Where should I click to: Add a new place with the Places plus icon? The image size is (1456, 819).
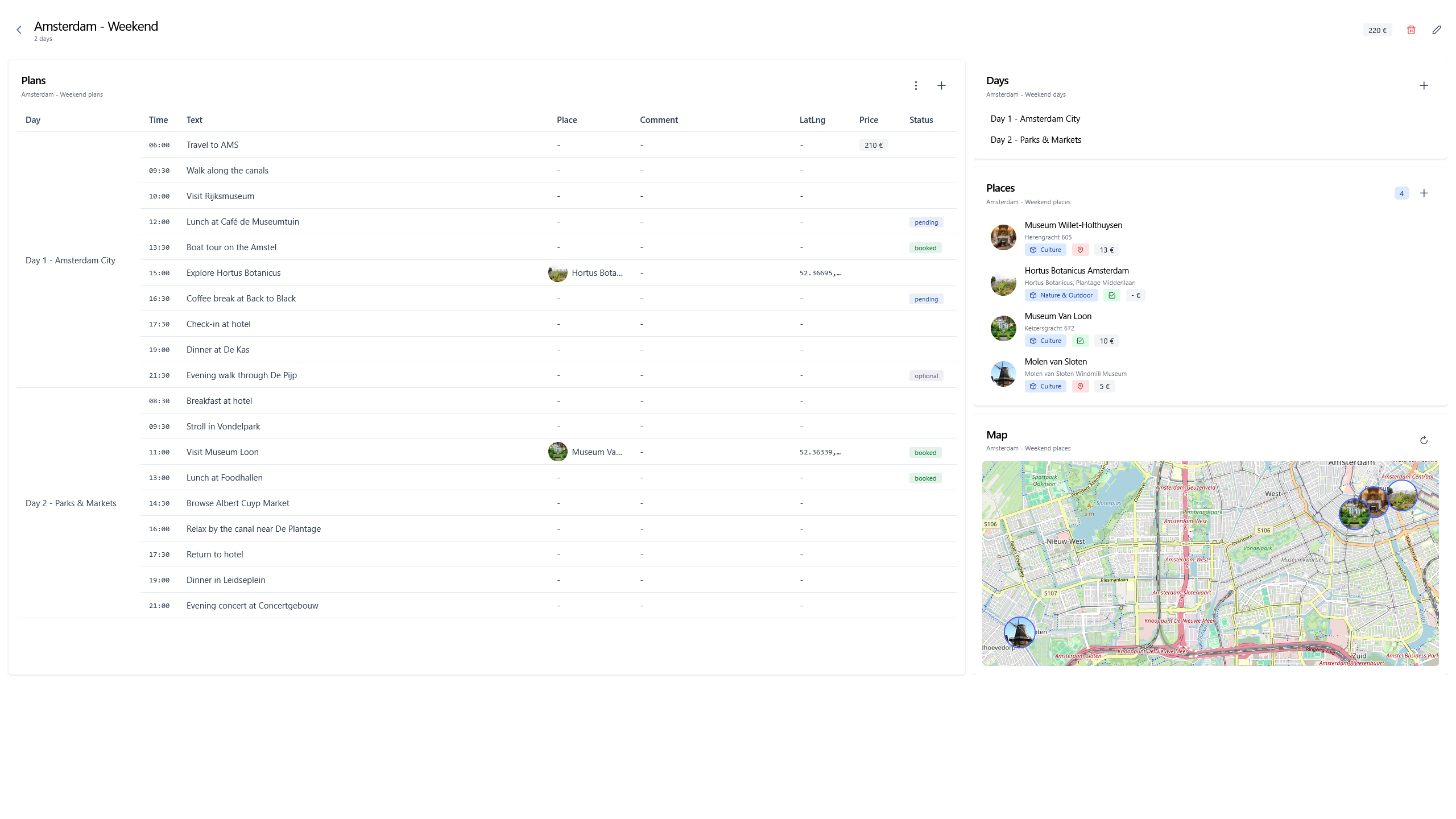(x=1424, y=193)
